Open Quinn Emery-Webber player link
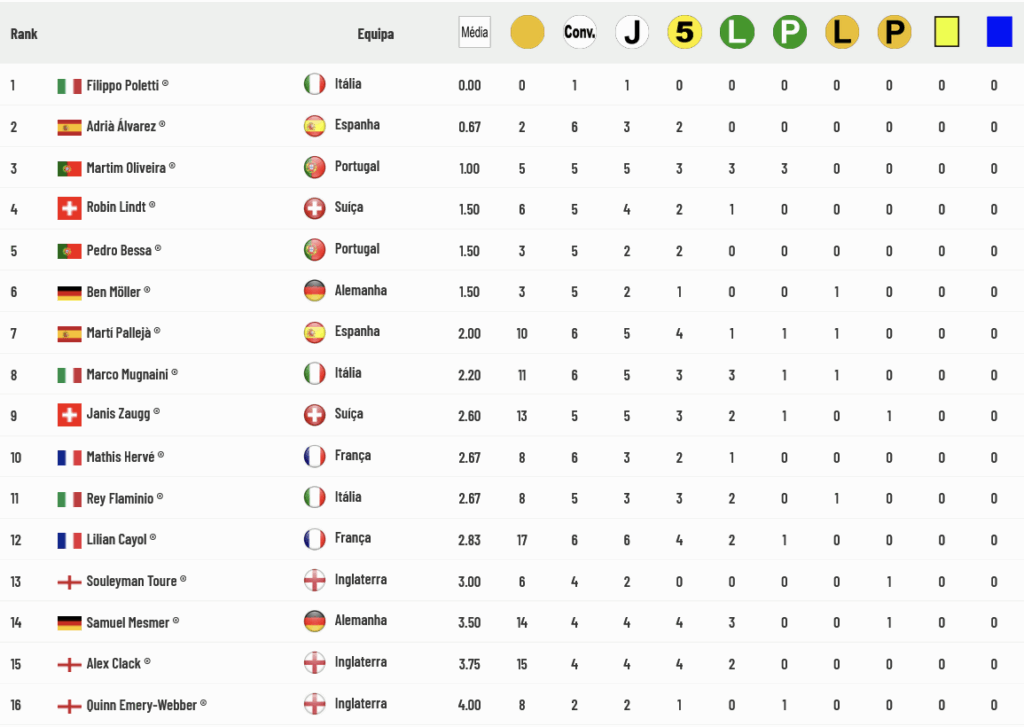This screenshot has width=1024, height=727. pyautogui.click(x=142, y=705)
